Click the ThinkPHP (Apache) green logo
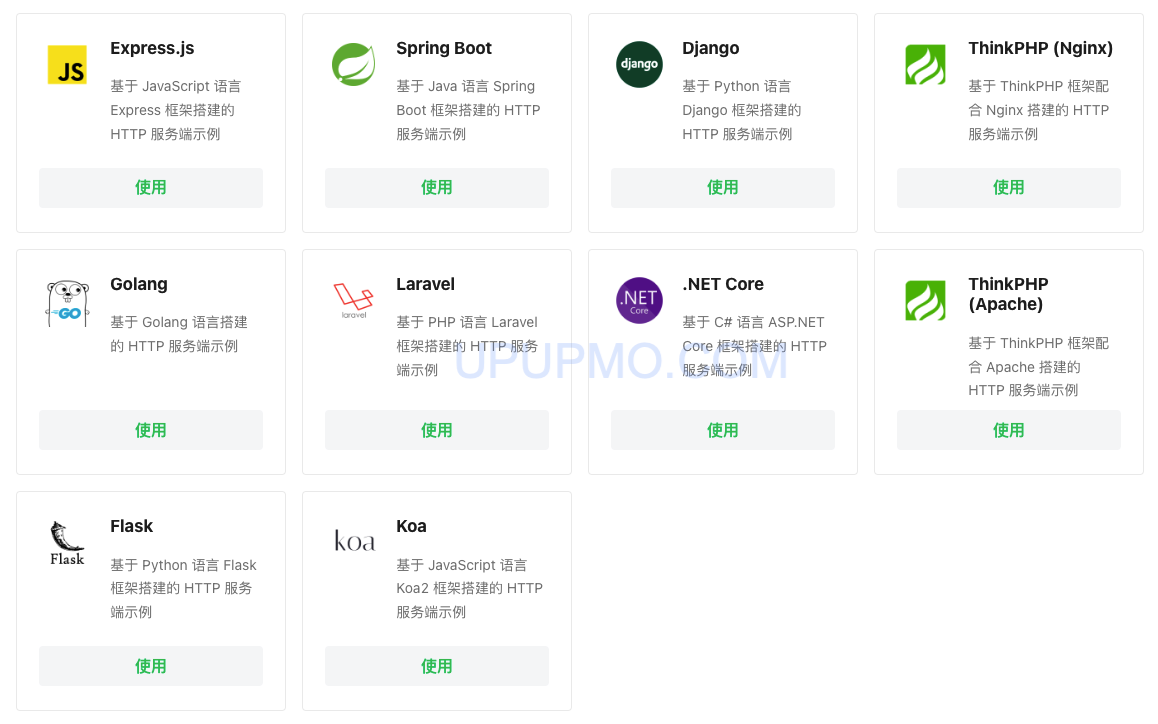 pyautogui.click(x=925, y=301)
